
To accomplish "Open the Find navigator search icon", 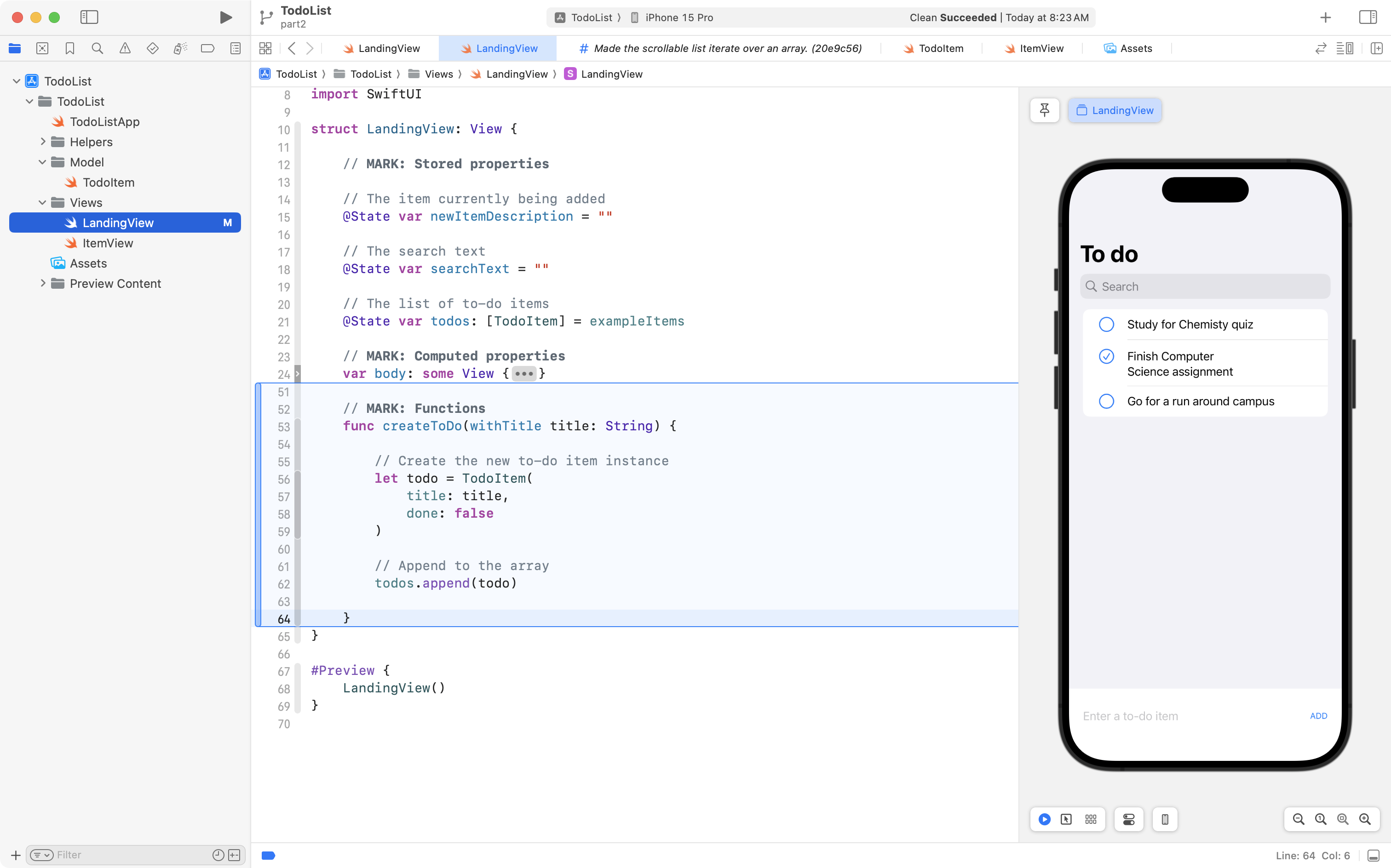I will coord(97,48).
